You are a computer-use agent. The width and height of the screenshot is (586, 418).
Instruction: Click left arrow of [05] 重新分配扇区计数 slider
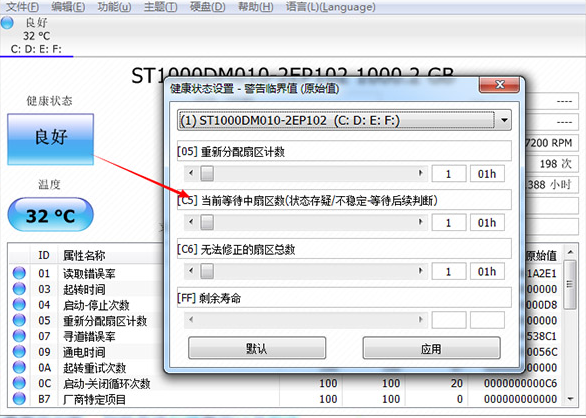[191, 173]
